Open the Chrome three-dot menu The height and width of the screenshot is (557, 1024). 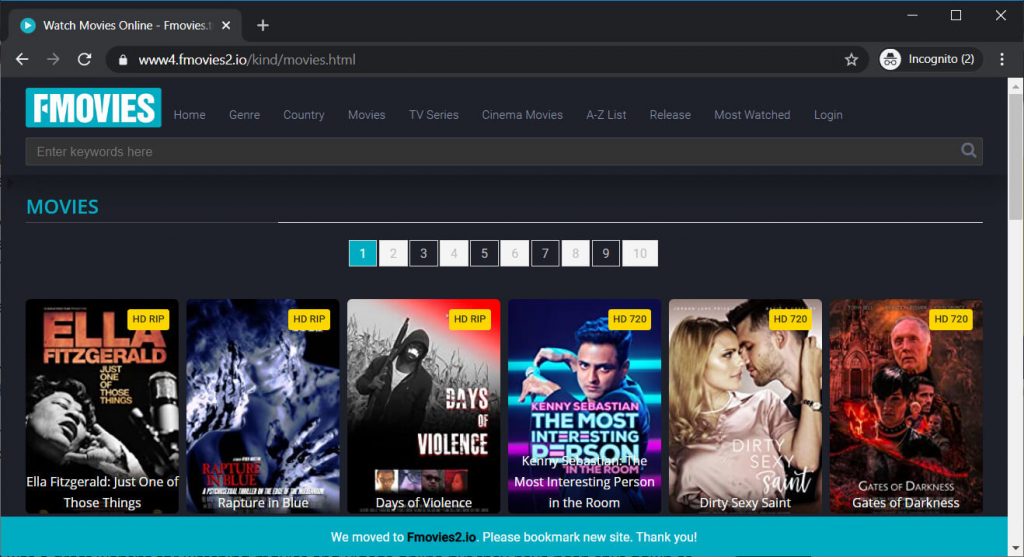tap(1002, 59)
